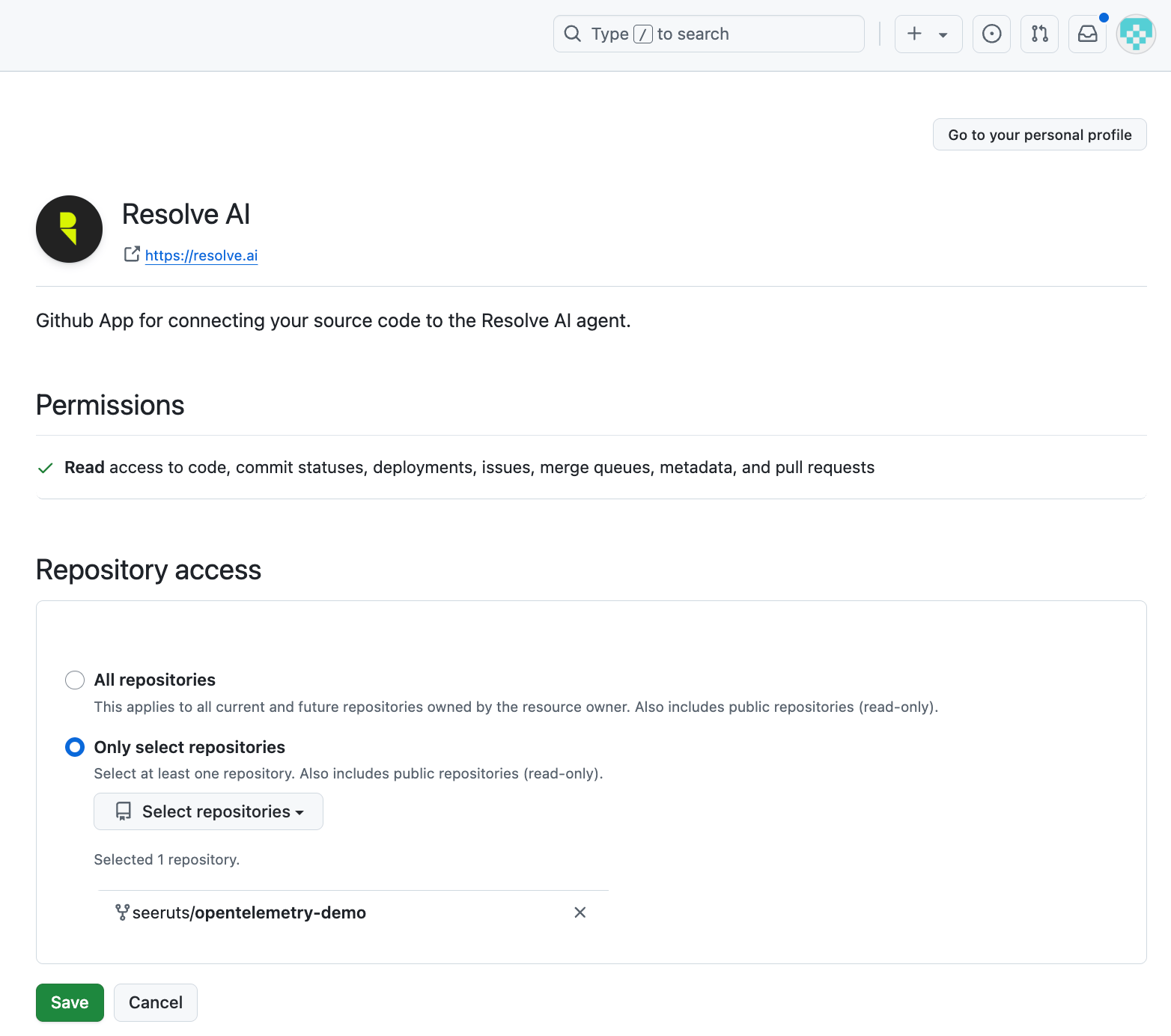
Task: Open the https://resolve.ai link
Action: coord(201,255)
